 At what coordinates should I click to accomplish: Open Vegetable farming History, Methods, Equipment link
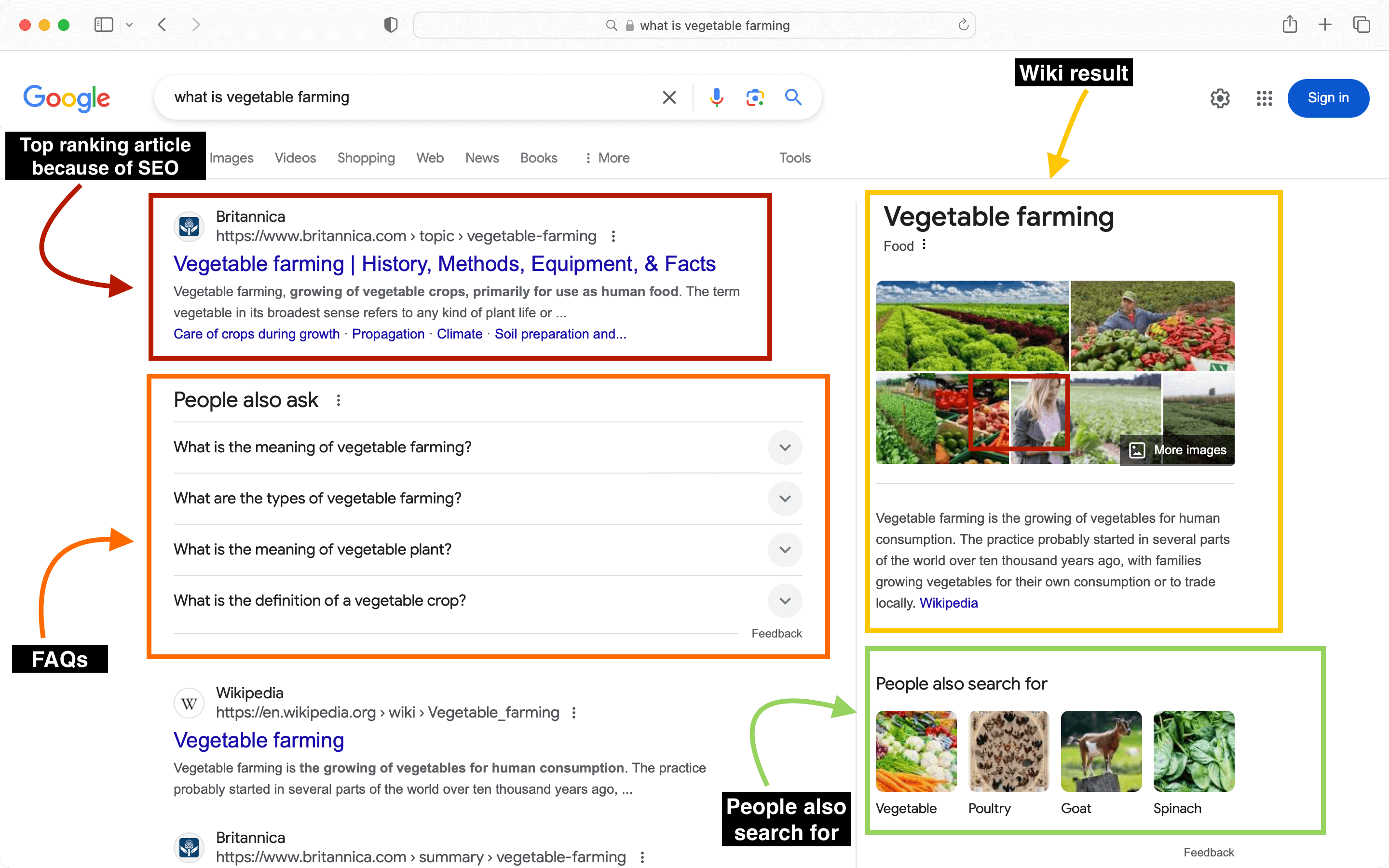coord(444,264)
